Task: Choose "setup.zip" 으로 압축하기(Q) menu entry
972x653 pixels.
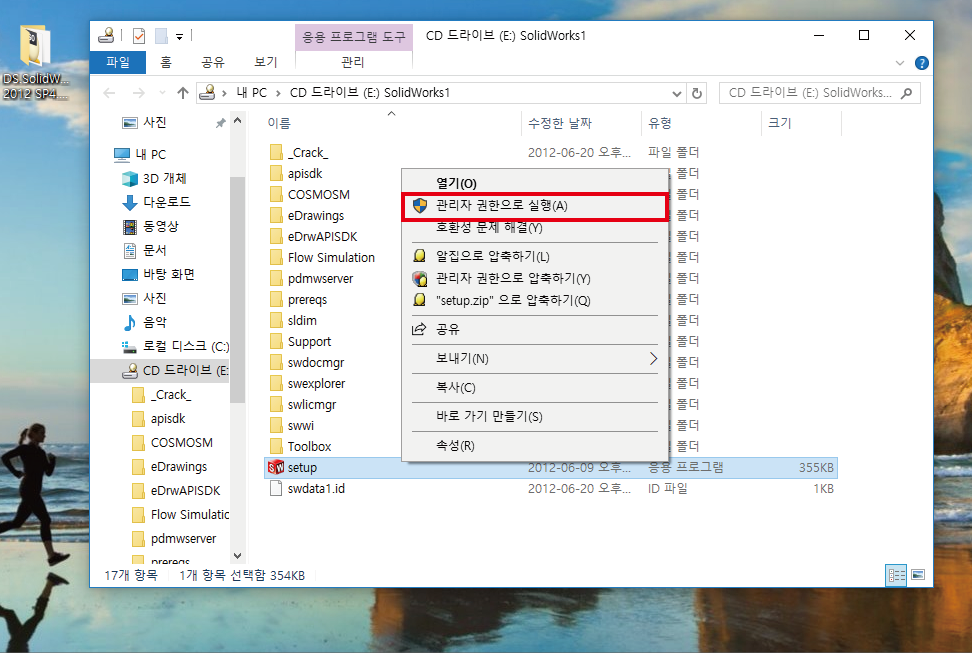Action: 536,301
